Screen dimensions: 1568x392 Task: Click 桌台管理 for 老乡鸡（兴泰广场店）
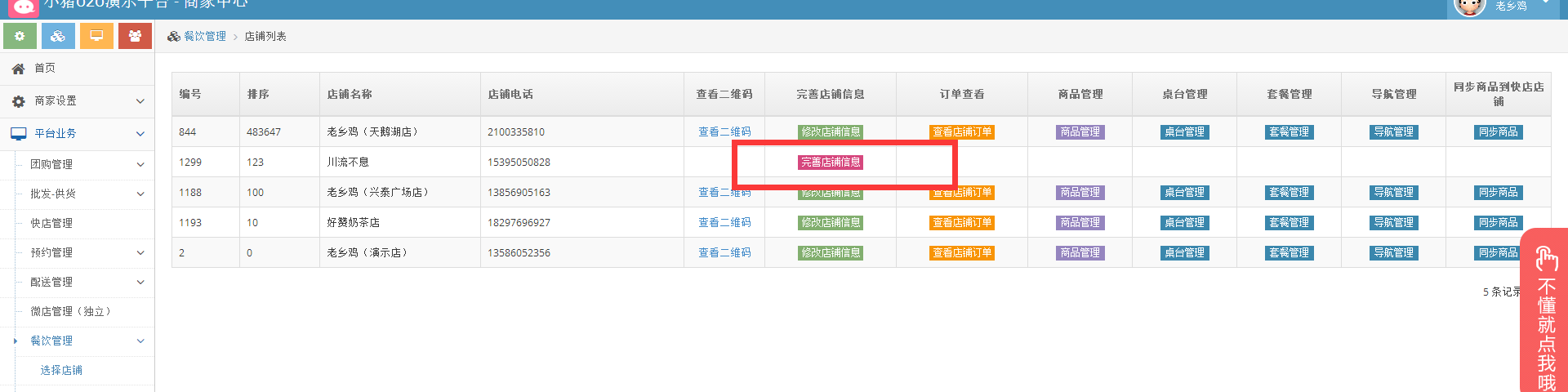pos(1185,193)
